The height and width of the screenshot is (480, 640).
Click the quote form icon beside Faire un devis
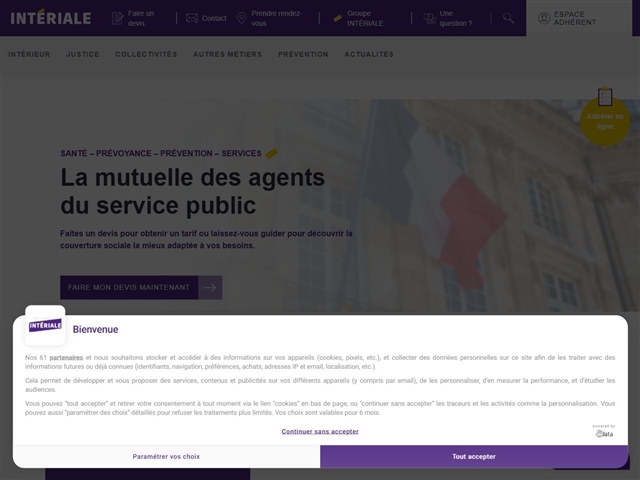(x=118, y=18)
